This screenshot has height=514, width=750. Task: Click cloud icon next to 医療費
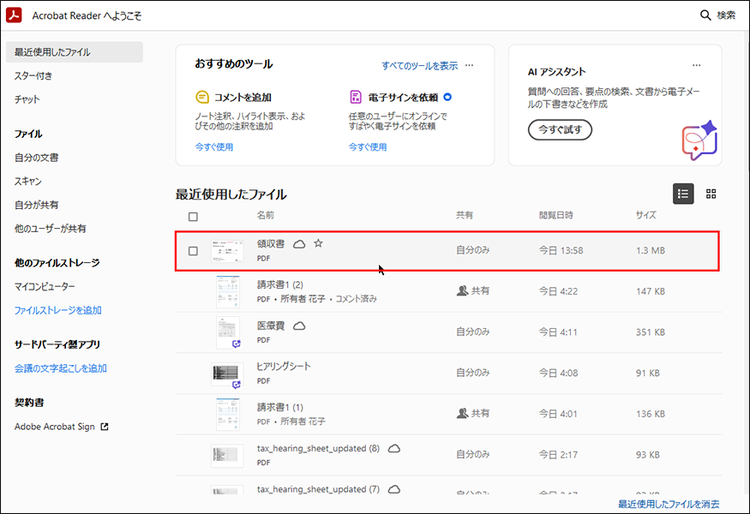click(299, 326)
